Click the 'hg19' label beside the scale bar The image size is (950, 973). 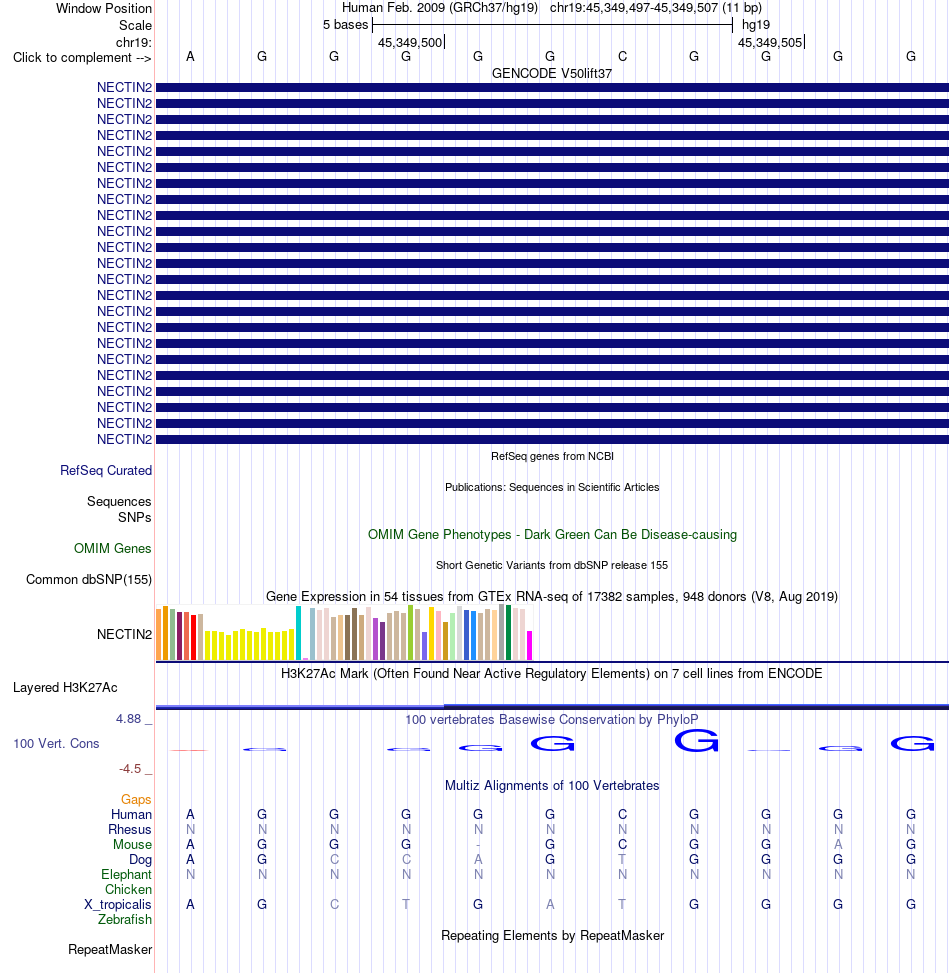click(756, 25)
